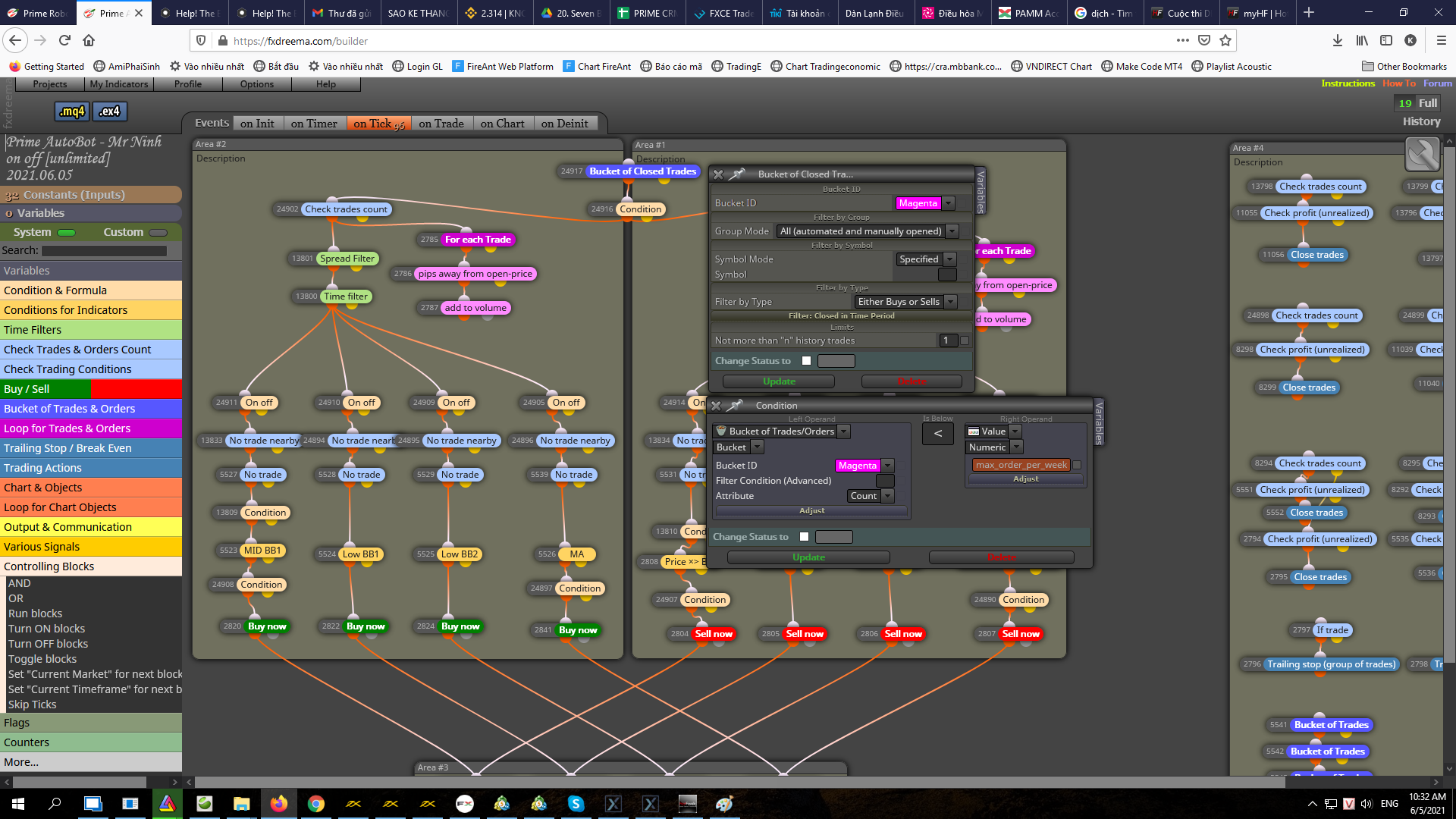1456x819 pixels.
Task: Open browser downloads panel
Action: pos(1338,40)
